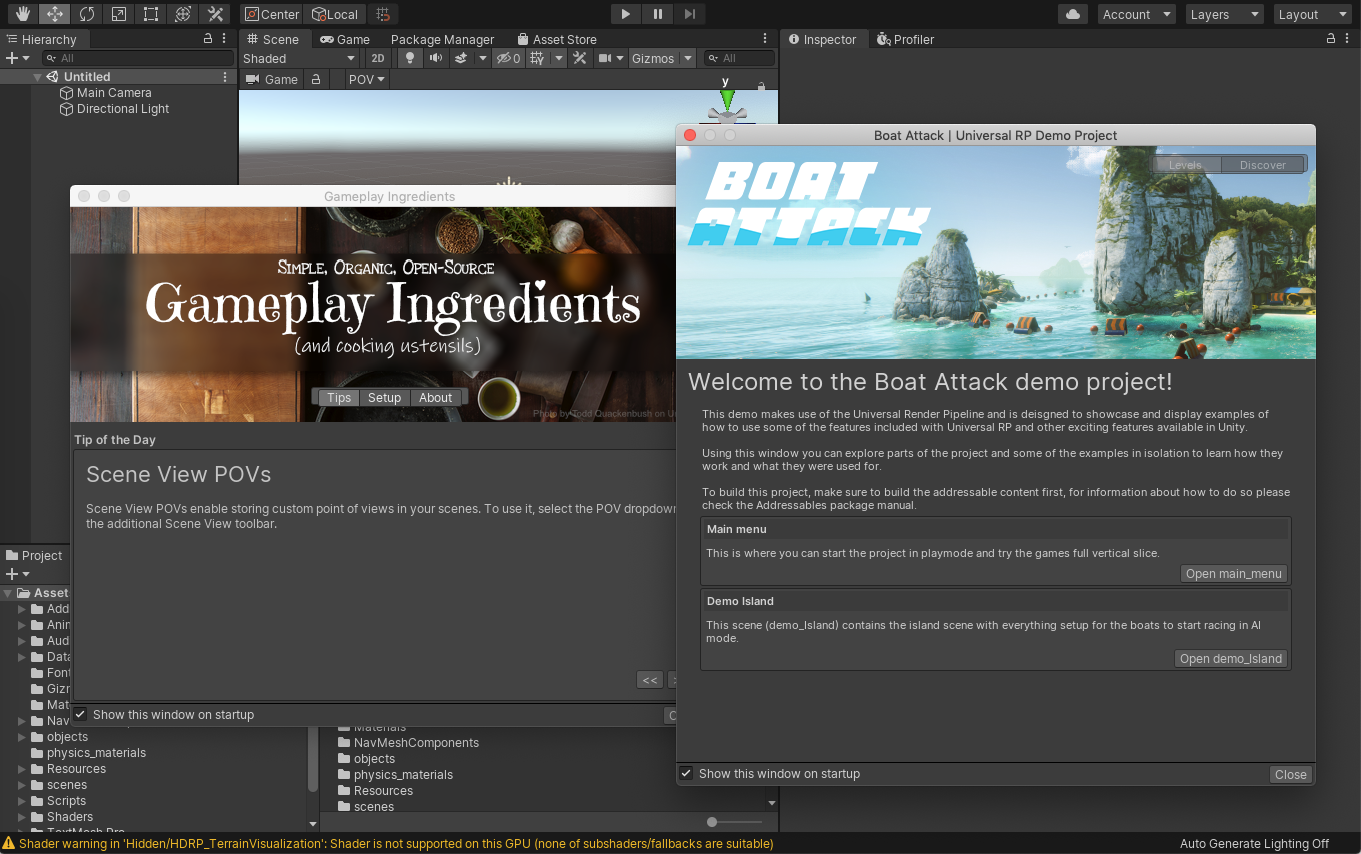Screen dimensions: 1361x854
Task: Open the Profiler tab
Action: pos(905,39)
